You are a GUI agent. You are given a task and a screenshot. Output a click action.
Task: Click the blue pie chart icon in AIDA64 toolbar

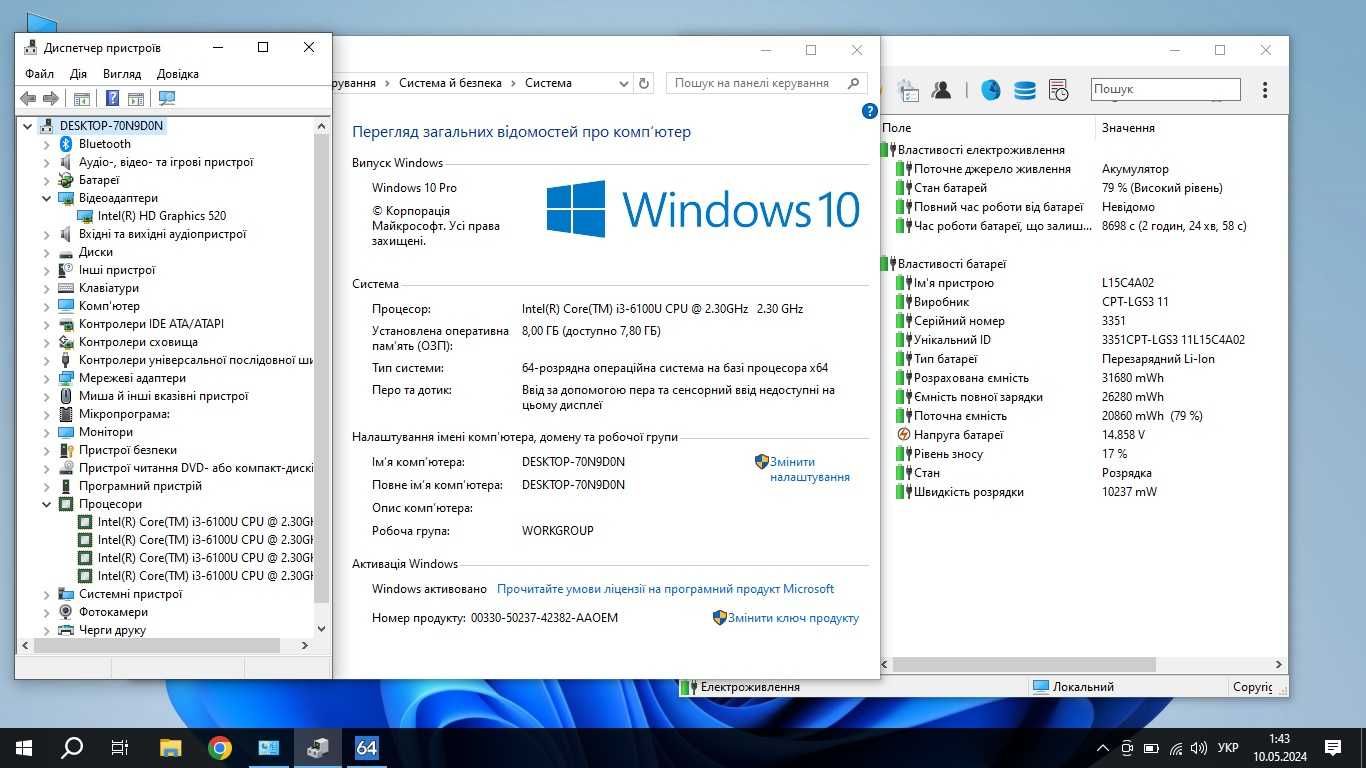[x=990, y=90]
